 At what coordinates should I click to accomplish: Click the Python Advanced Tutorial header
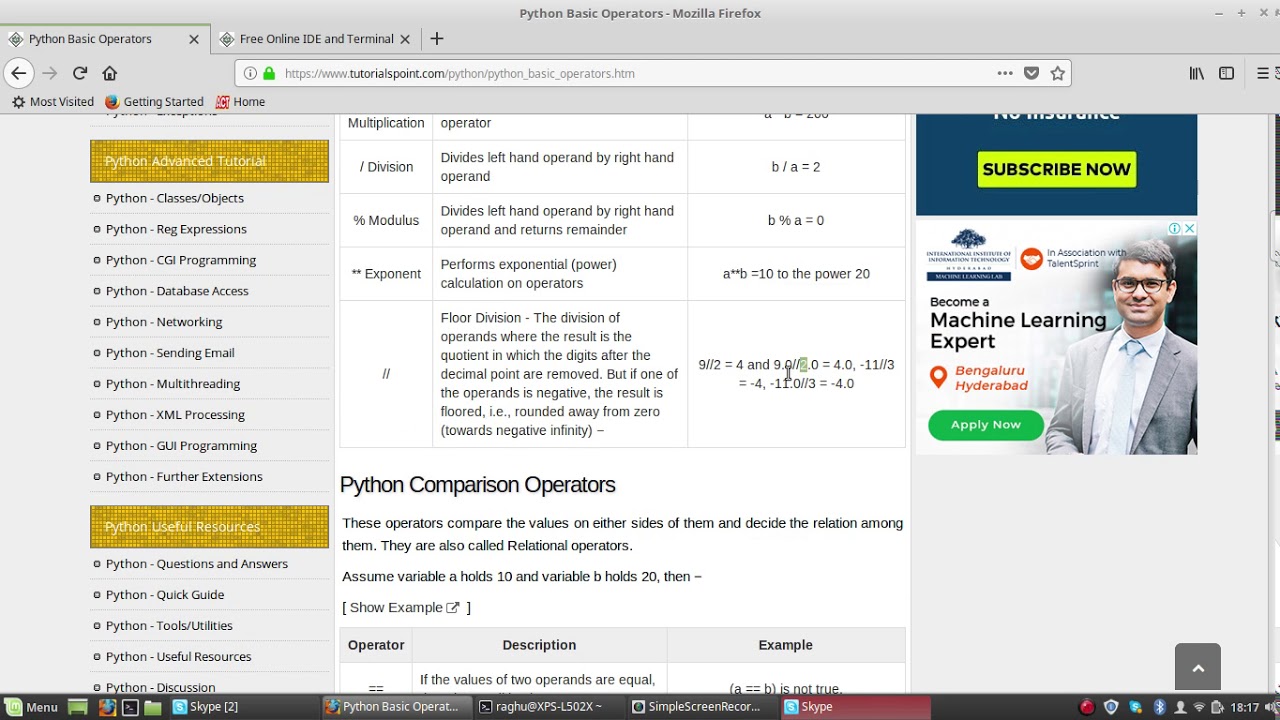pos(209,161)
